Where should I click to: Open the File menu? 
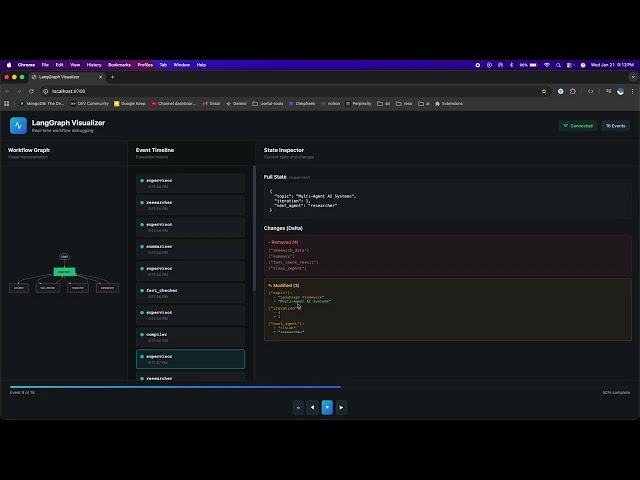pyautogui.click(x=45, y=65)
